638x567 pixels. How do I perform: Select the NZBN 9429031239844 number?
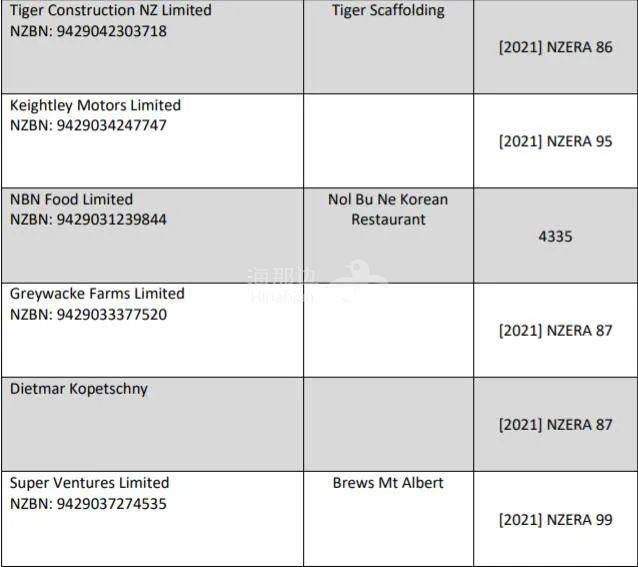[x=88, y=220]
